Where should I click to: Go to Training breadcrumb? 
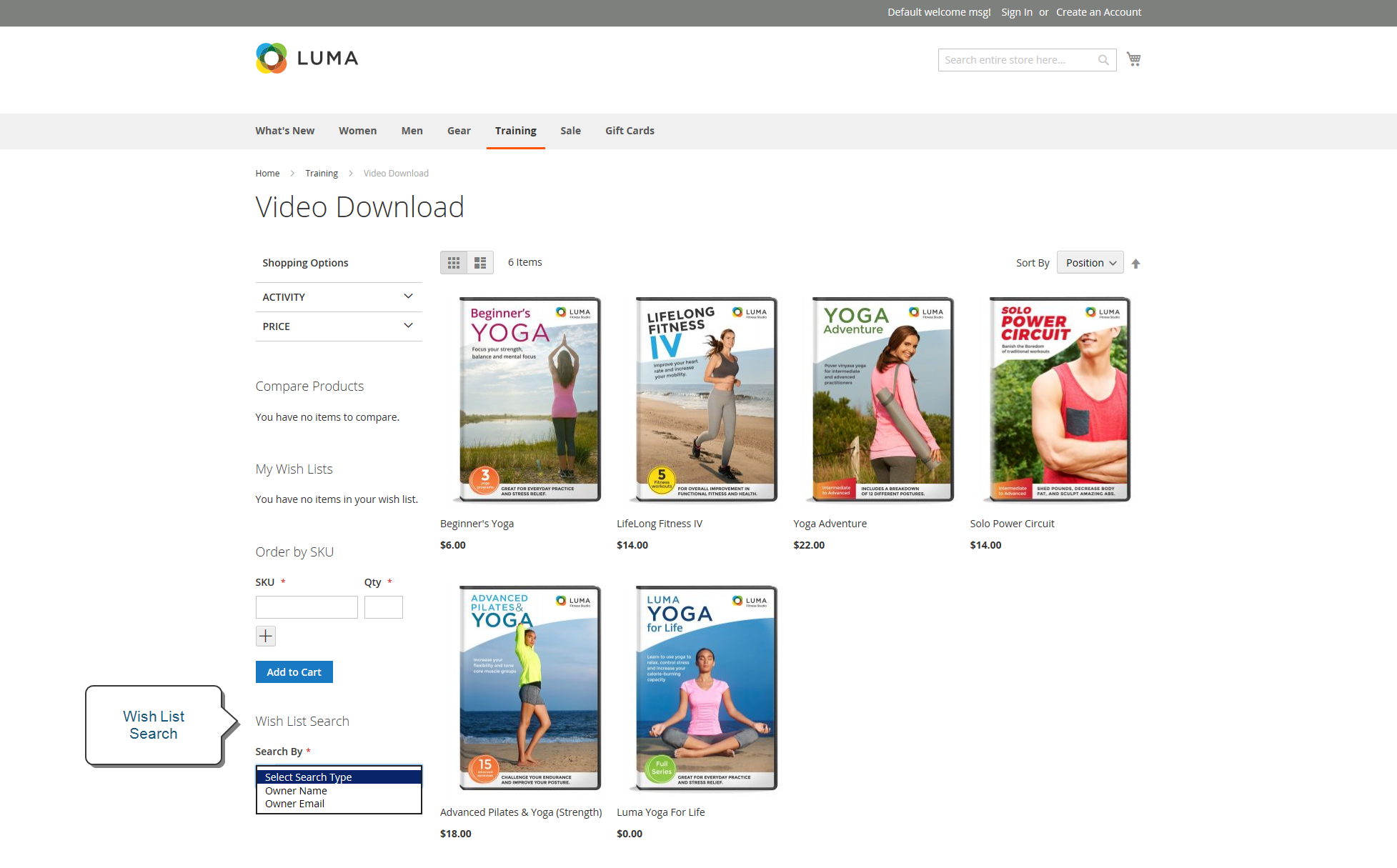coord(322,174)
